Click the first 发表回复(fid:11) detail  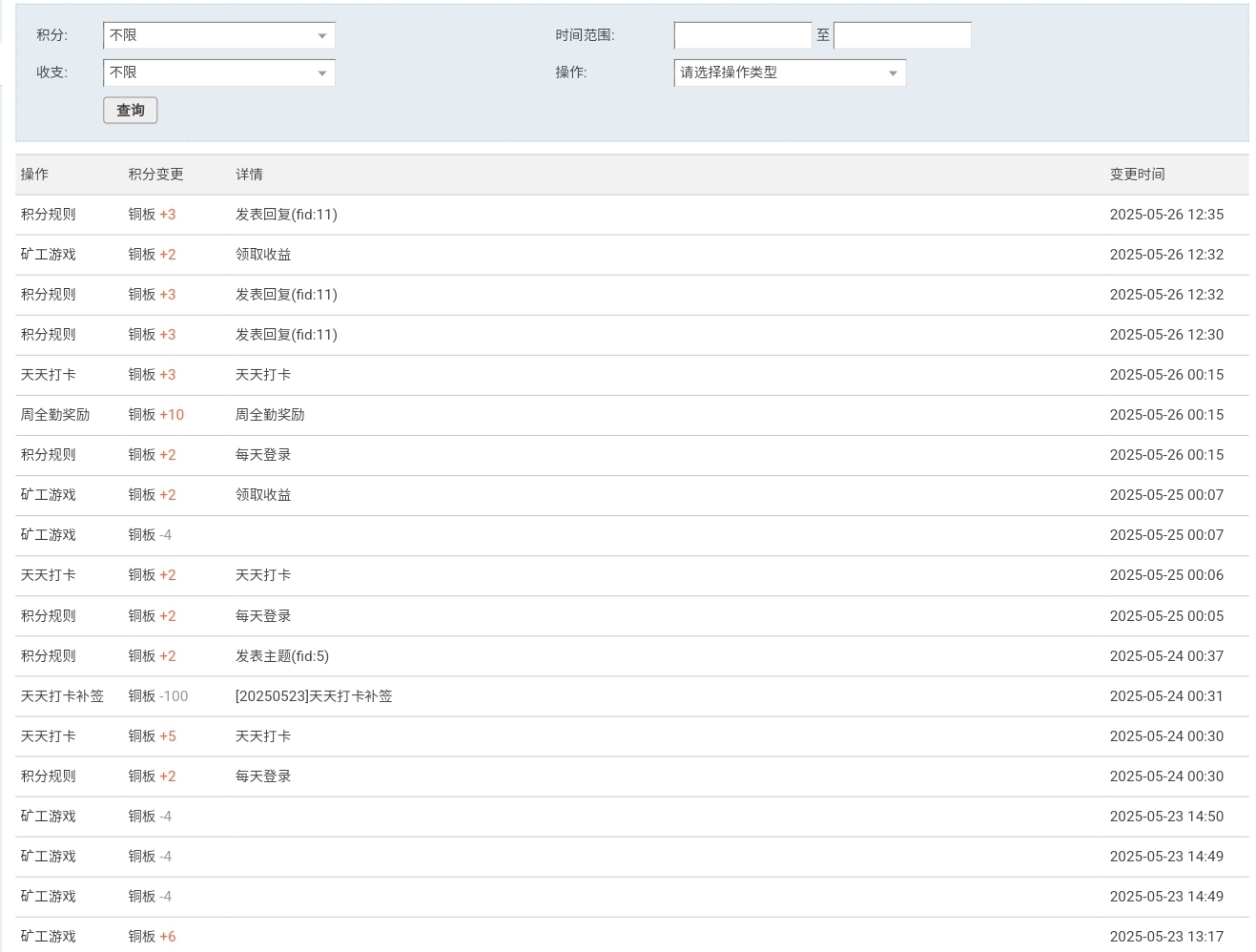286,214
